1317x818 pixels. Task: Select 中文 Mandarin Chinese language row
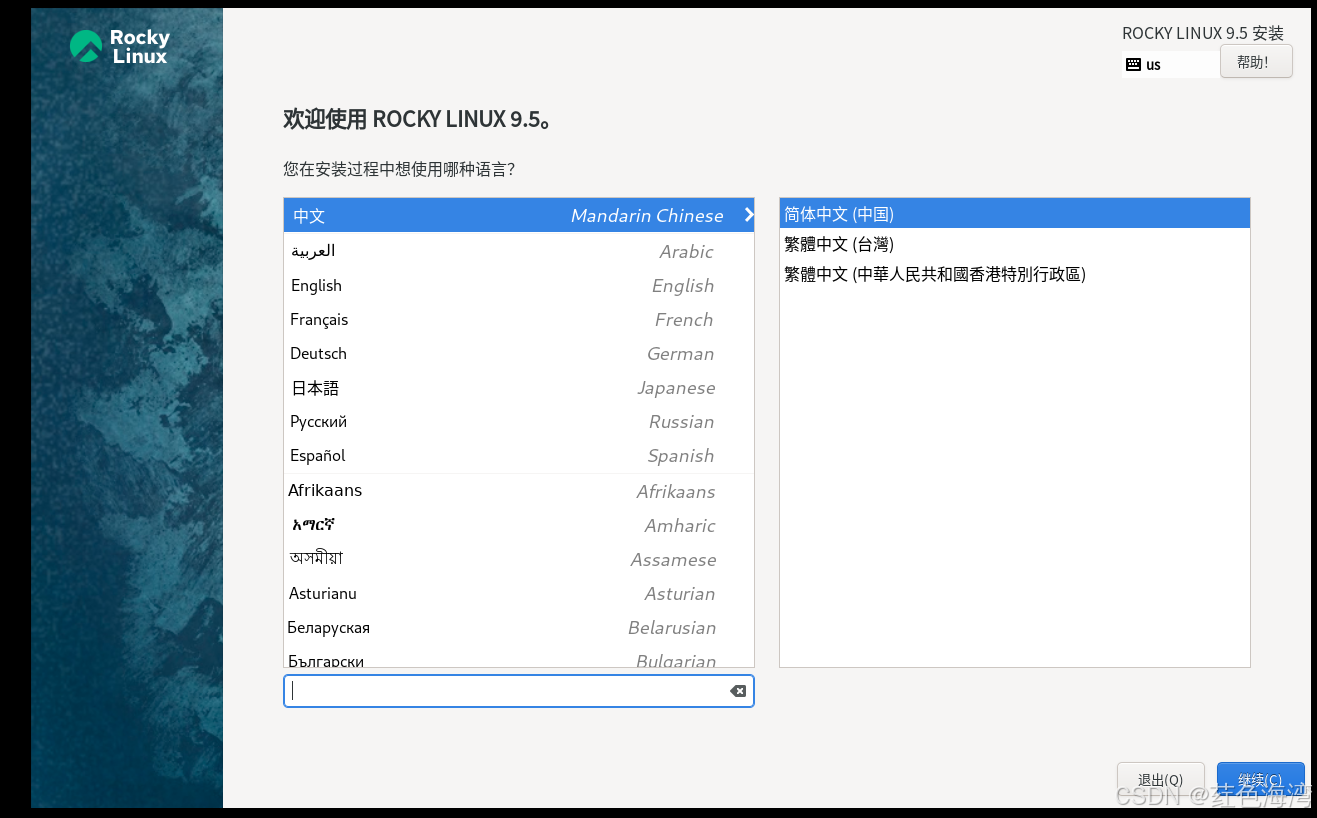[x=518, y=215]
